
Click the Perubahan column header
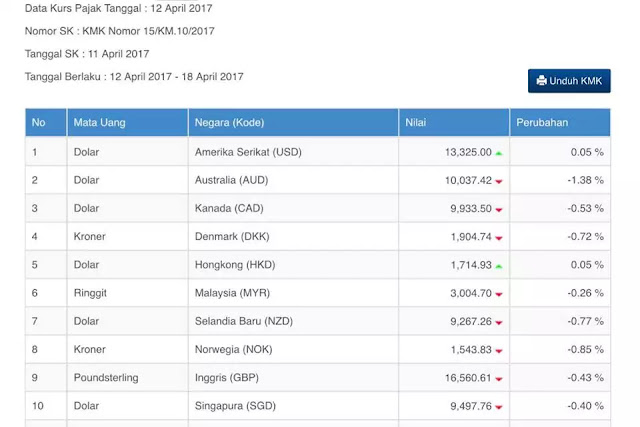(560, 122)
